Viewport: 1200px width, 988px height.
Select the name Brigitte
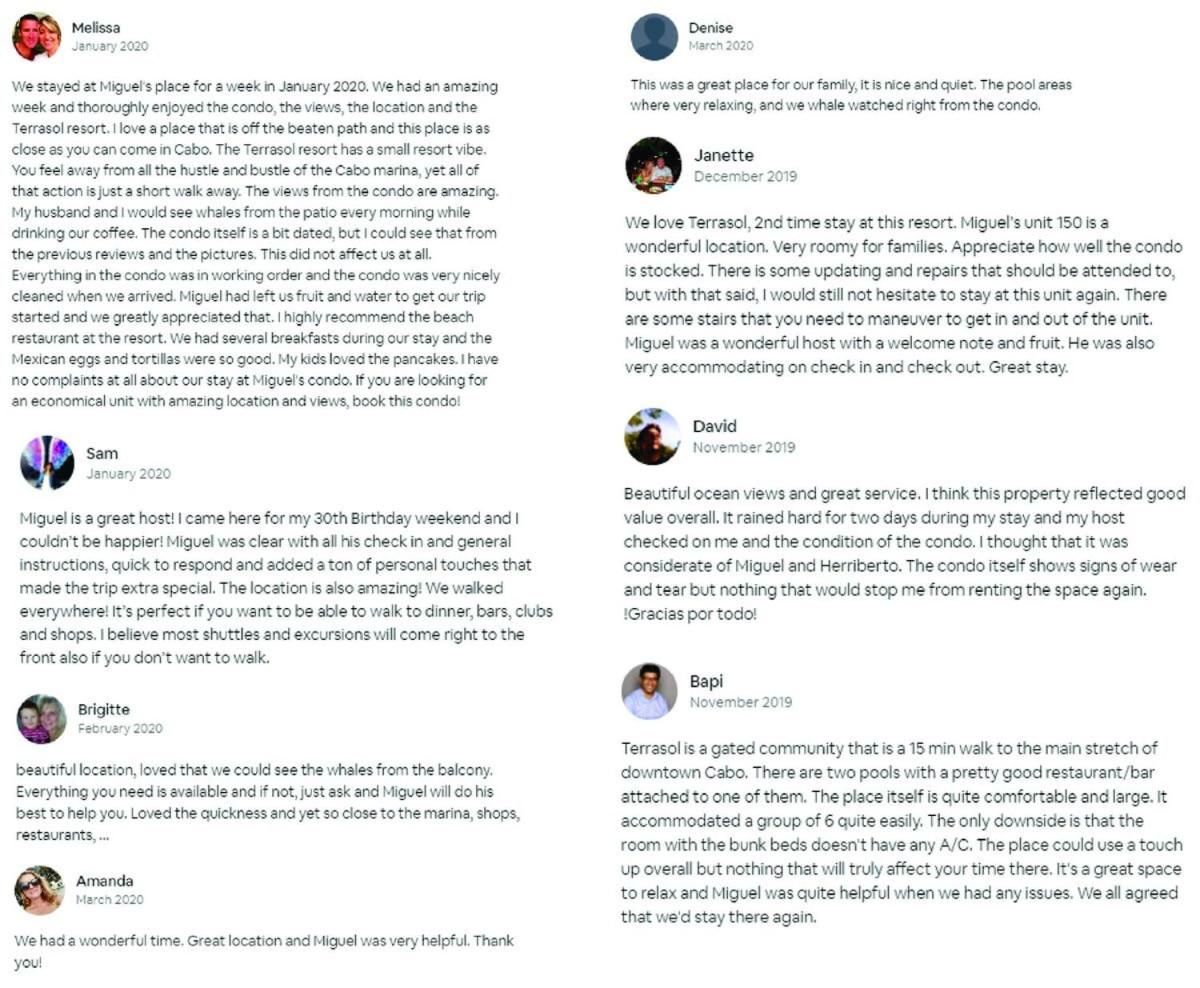(104, 710)
